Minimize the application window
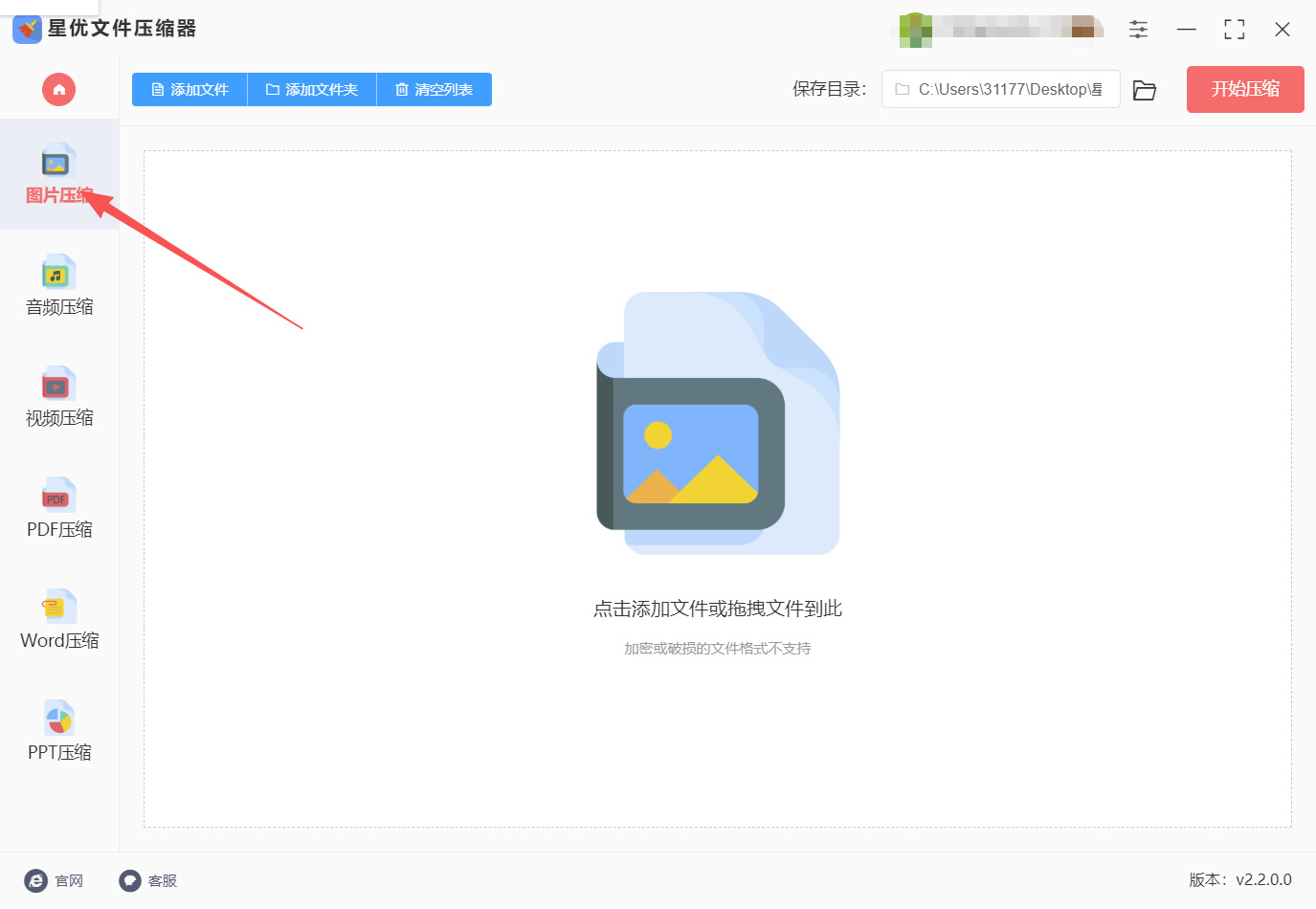The image size is (1316, 909). (x=1187, y=30)
